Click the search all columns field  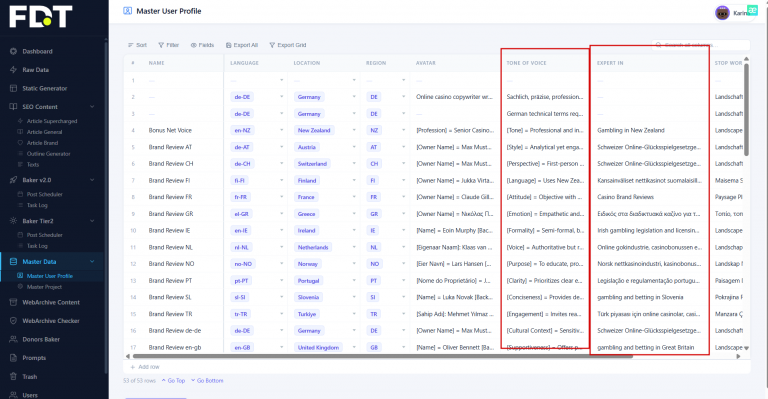tap(700, 45)
